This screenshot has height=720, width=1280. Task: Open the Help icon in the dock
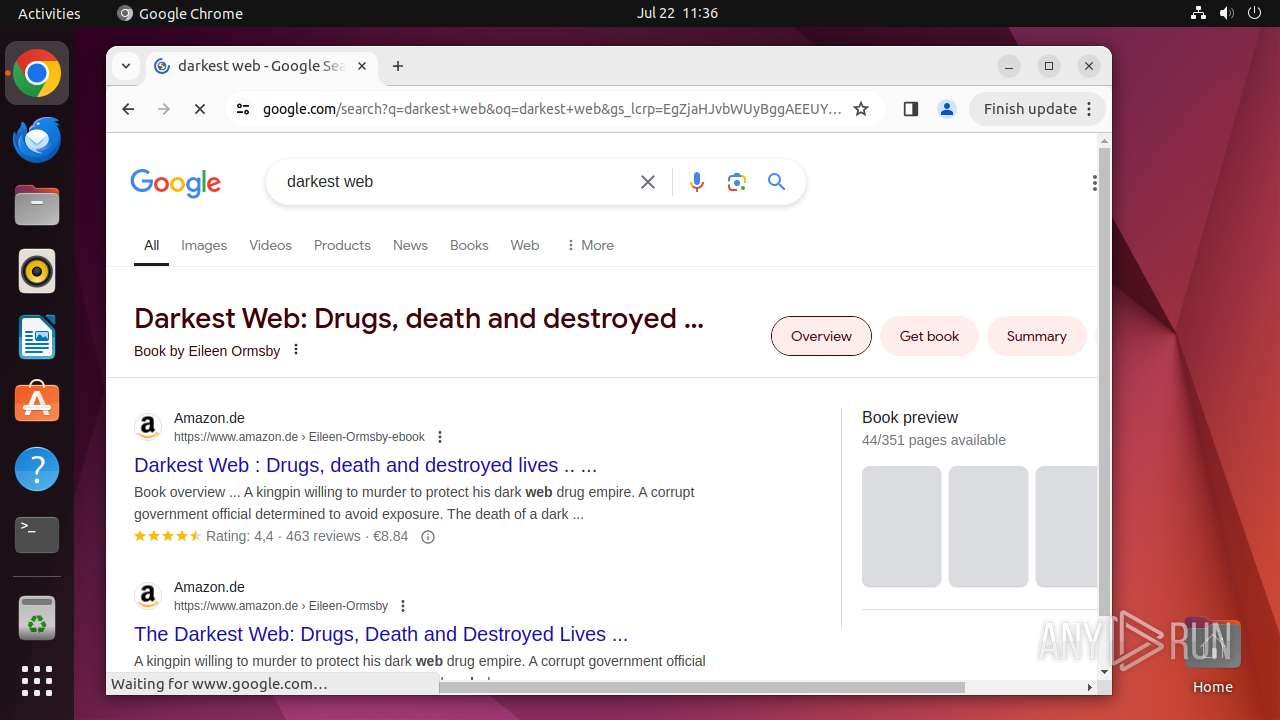pyautogui.click(x=37, y=468)
